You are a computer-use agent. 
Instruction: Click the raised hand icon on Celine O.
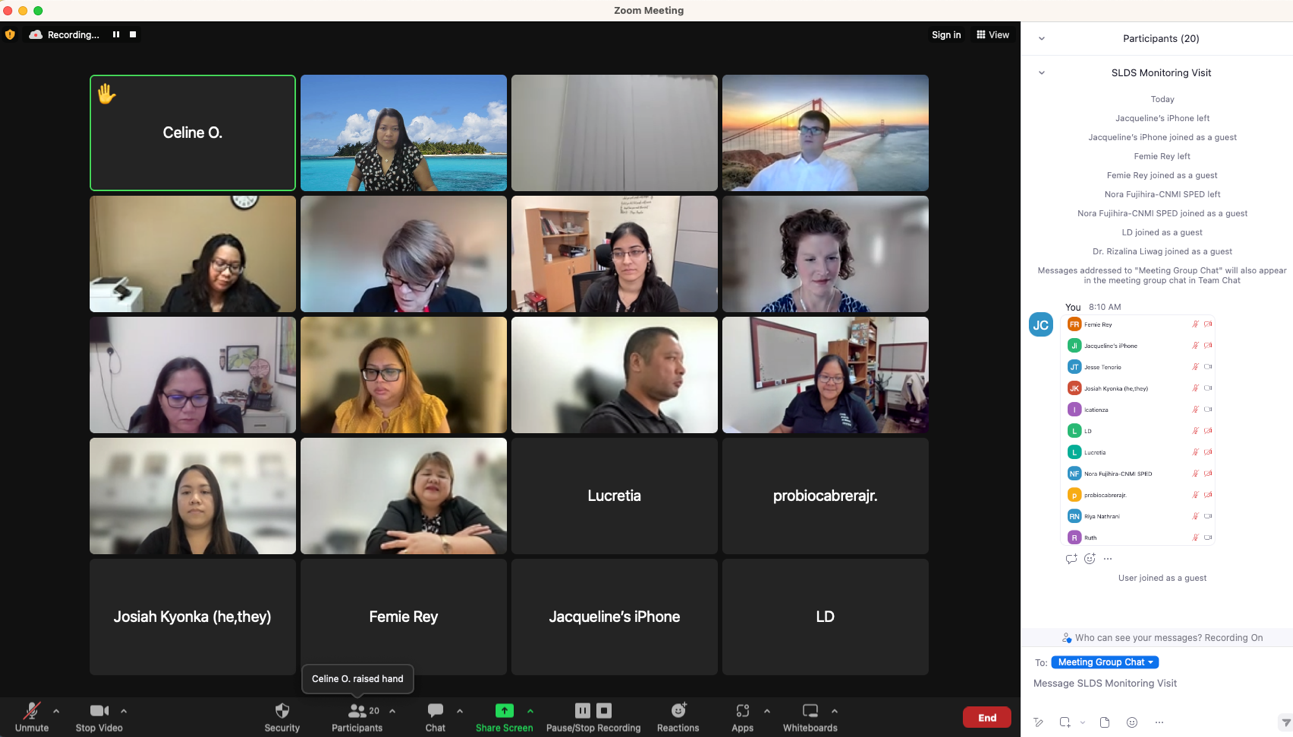pyautogui.click(x=106, y=94)
